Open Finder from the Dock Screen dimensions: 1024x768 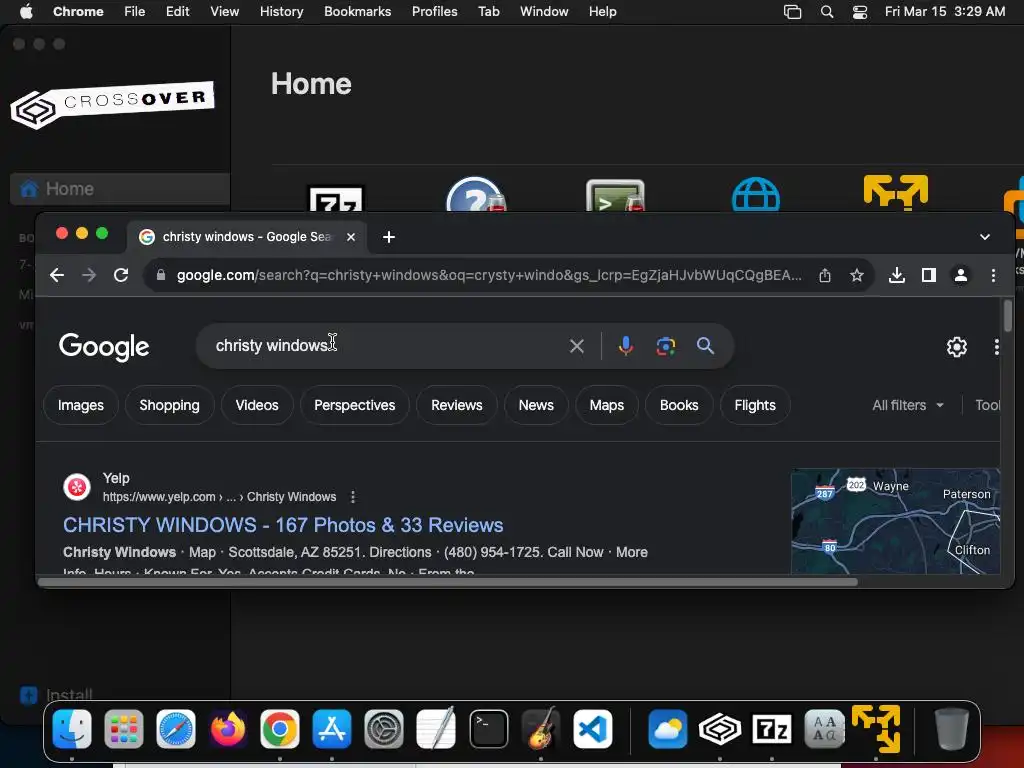tap(72, 729)
